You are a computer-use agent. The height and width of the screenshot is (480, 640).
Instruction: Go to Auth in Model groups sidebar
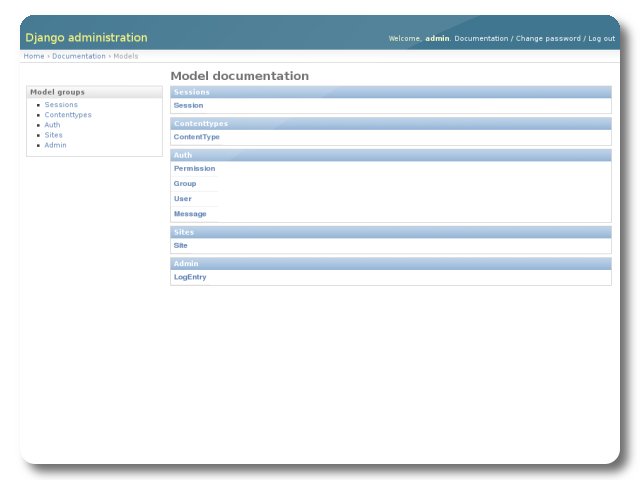52,125
